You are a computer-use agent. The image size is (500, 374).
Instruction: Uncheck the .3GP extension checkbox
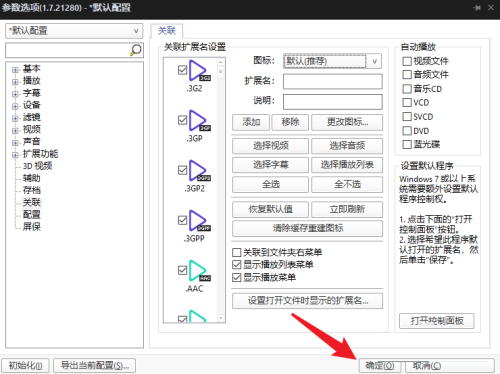[x=182, y=120]
